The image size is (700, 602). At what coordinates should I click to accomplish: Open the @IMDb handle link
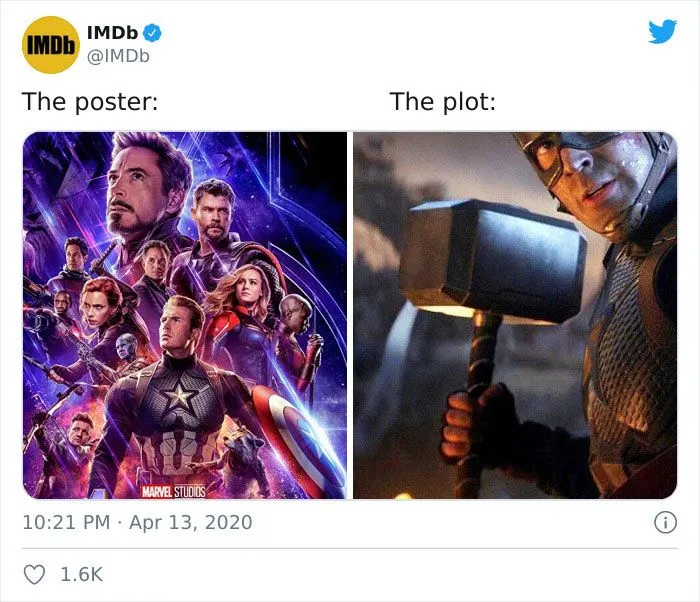click(118, 56)
